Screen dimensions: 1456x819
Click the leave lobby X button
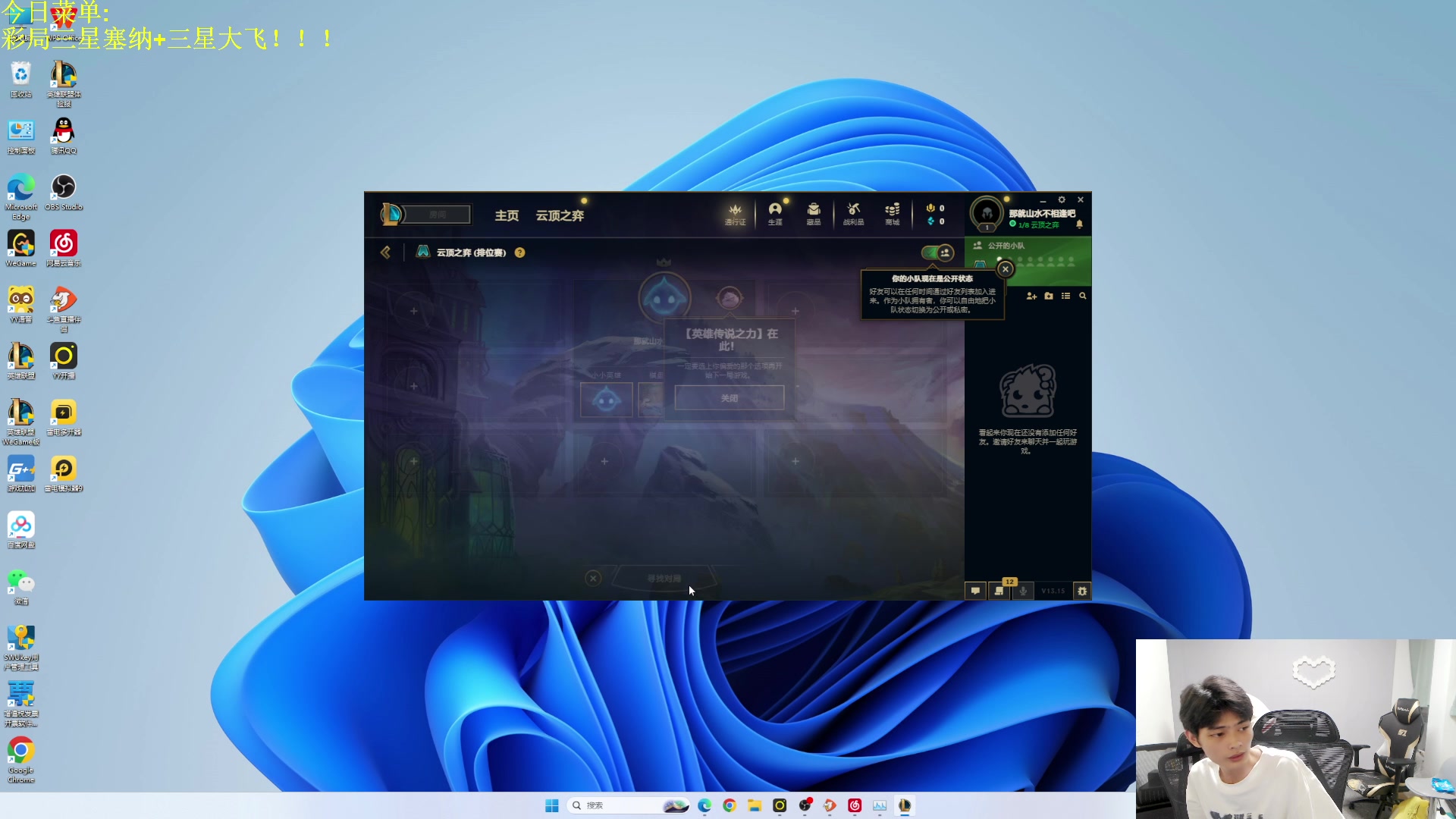click(x=593, y=579)
